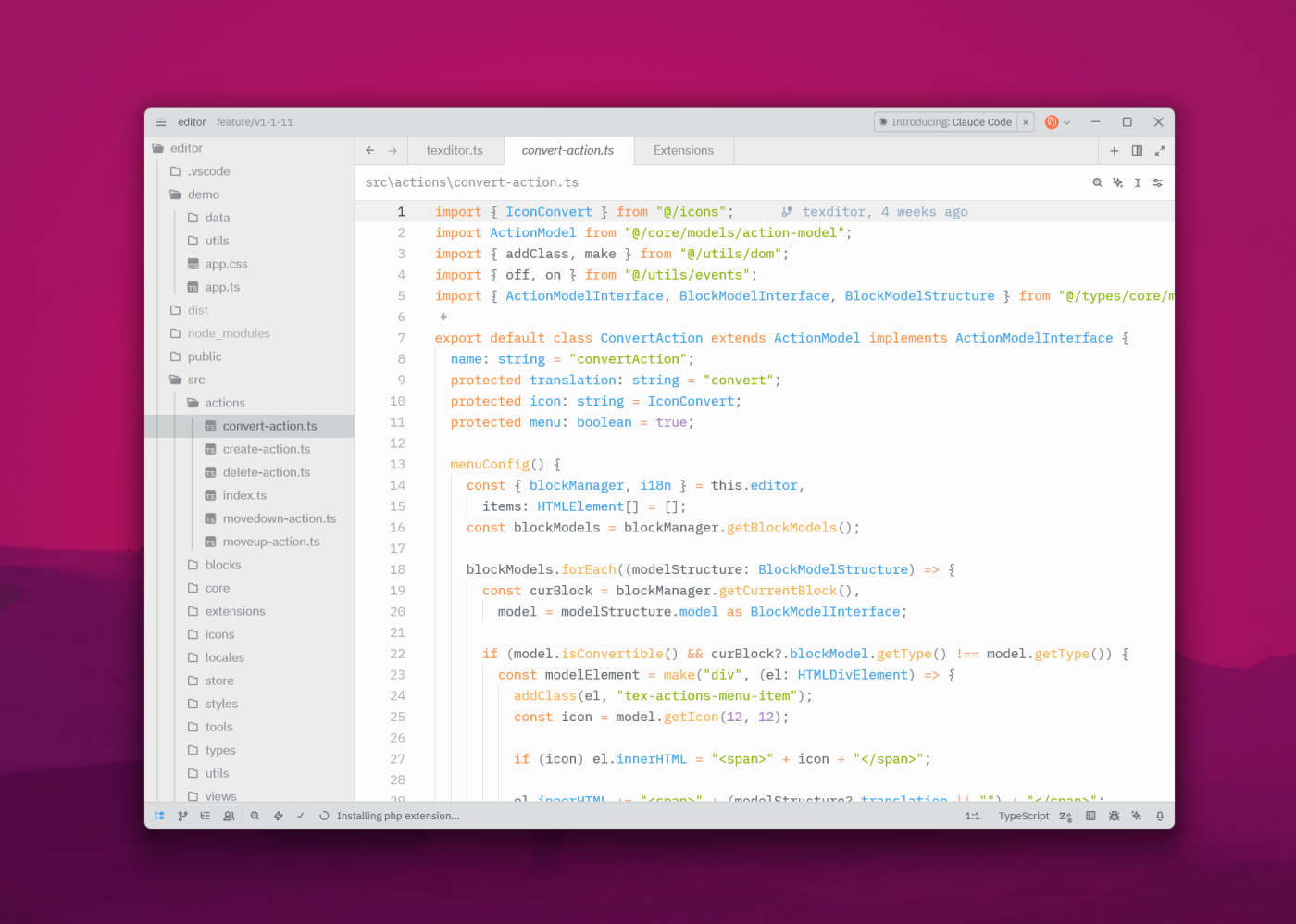Toggle the project panel in status bar
This screenshot has height=924, width=1296.
pyautogui.click(x=159, y=816)
